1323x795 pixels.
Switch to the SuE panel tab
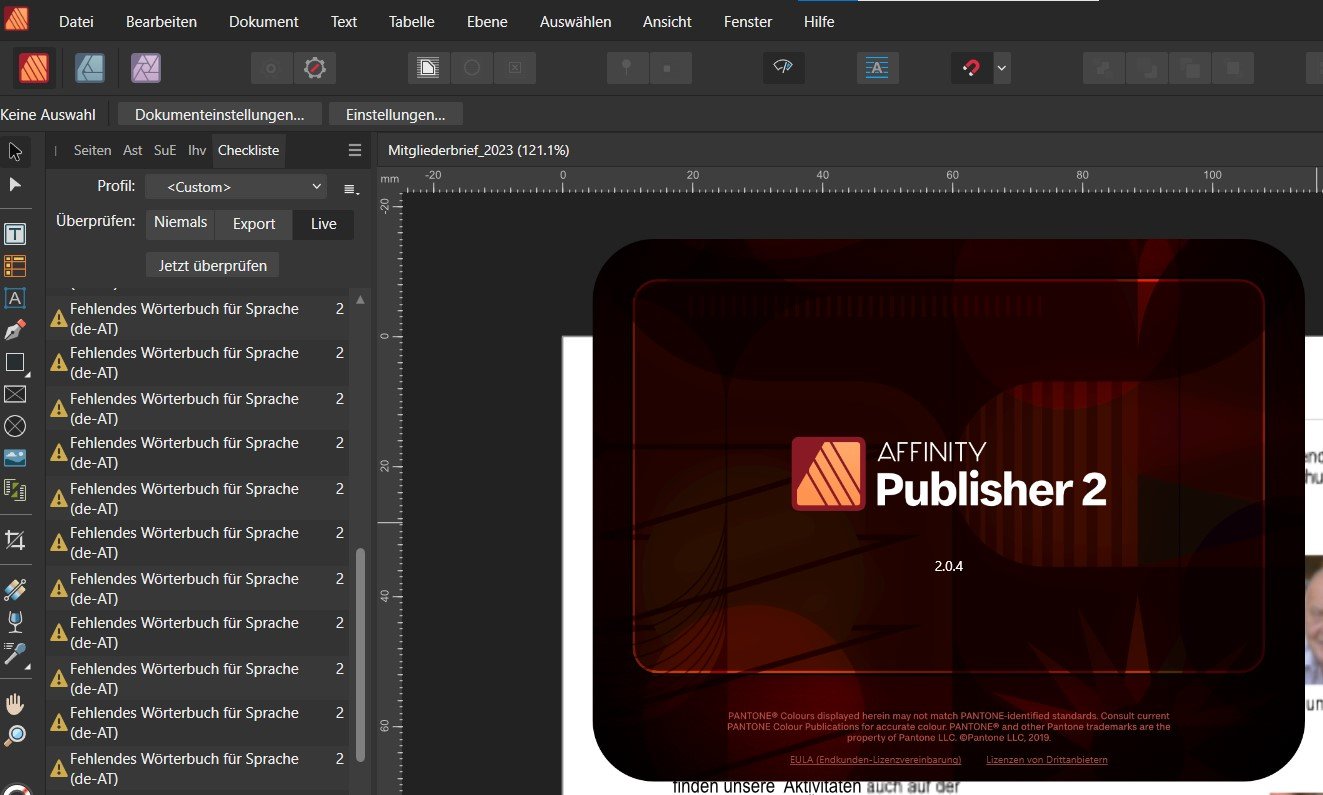pyautogui.click(x=165, y=151)
